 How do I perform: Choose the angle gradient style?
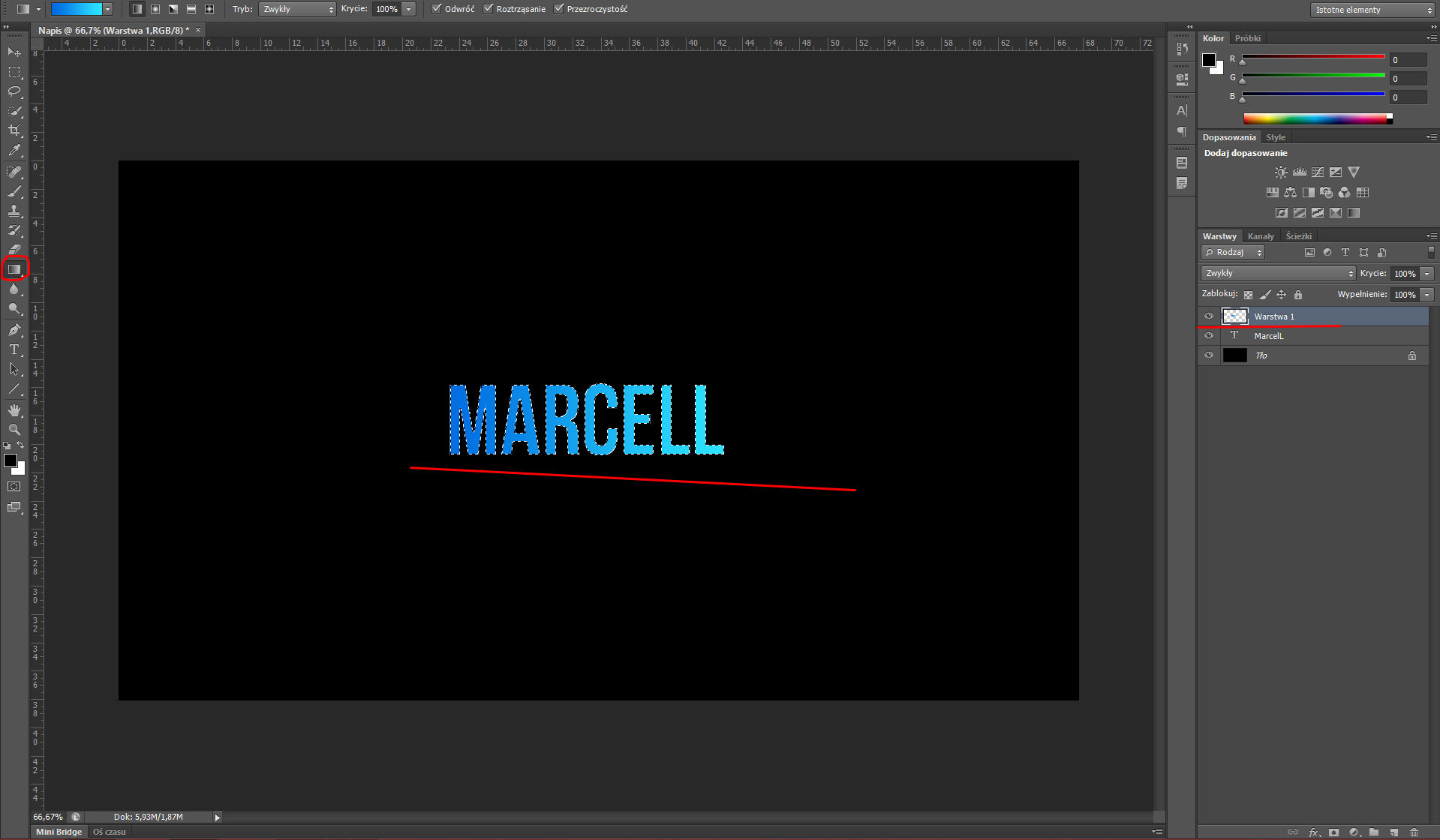(x=173, y=9)
